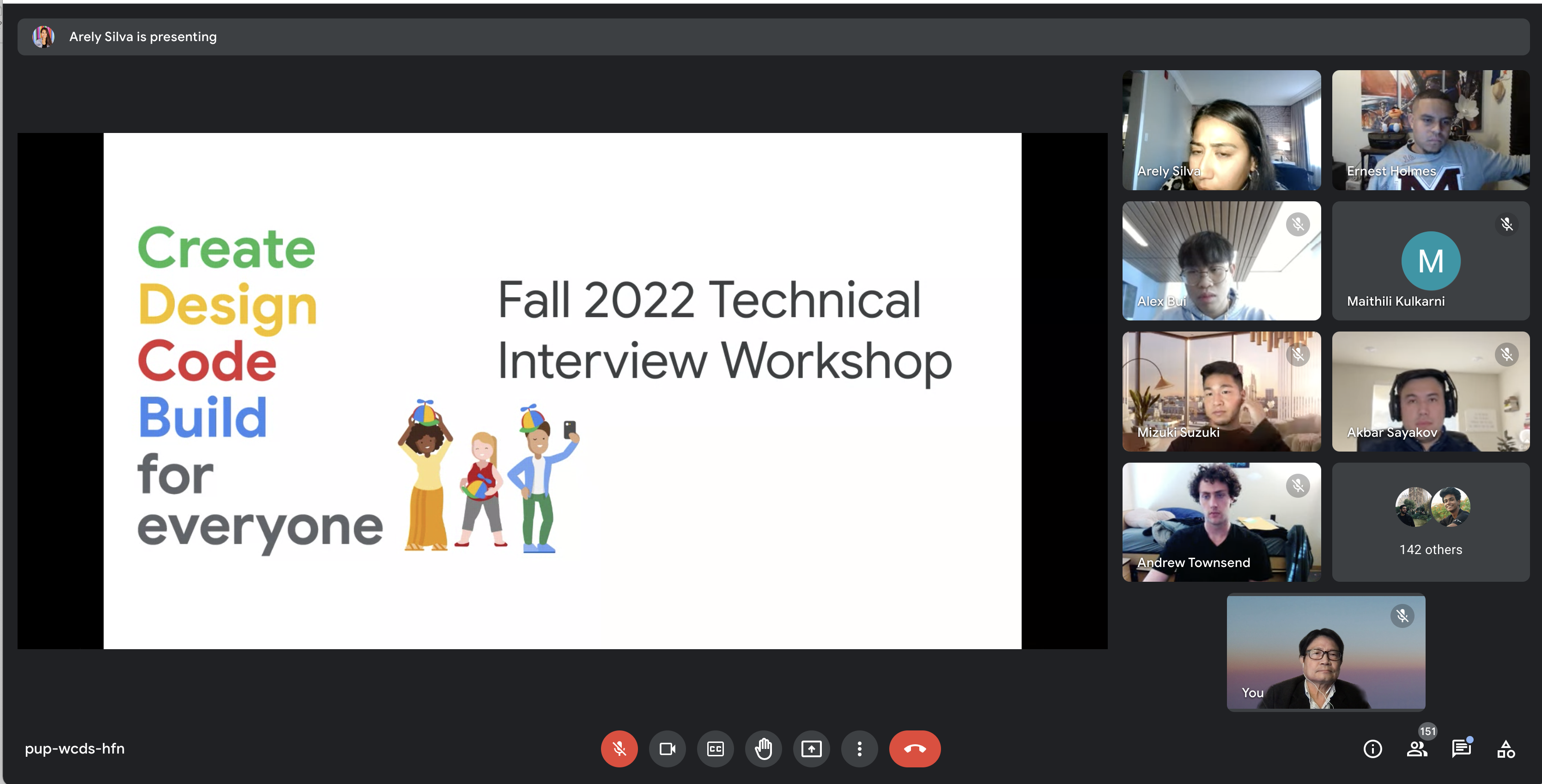Open chat with everyone icon
Viewport: 1542px width, 784px height.
coord(1461,748)
